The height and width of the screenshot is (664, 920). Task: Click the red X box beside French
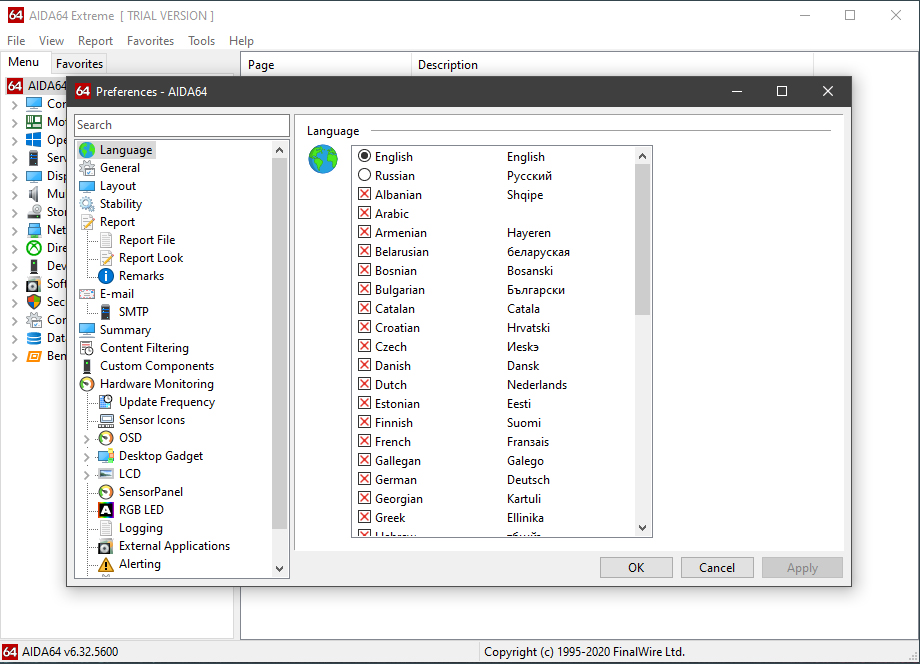(364, 441)
